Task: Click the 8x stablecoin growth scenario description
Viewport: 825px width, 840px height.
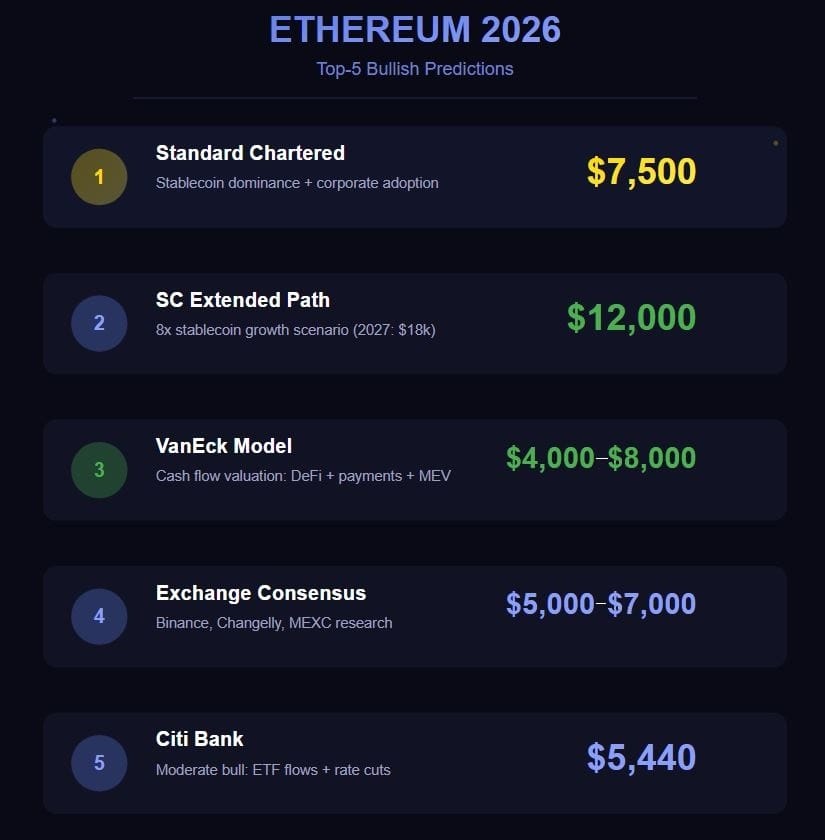Action: pyautogui.click(x=295, y=329)
